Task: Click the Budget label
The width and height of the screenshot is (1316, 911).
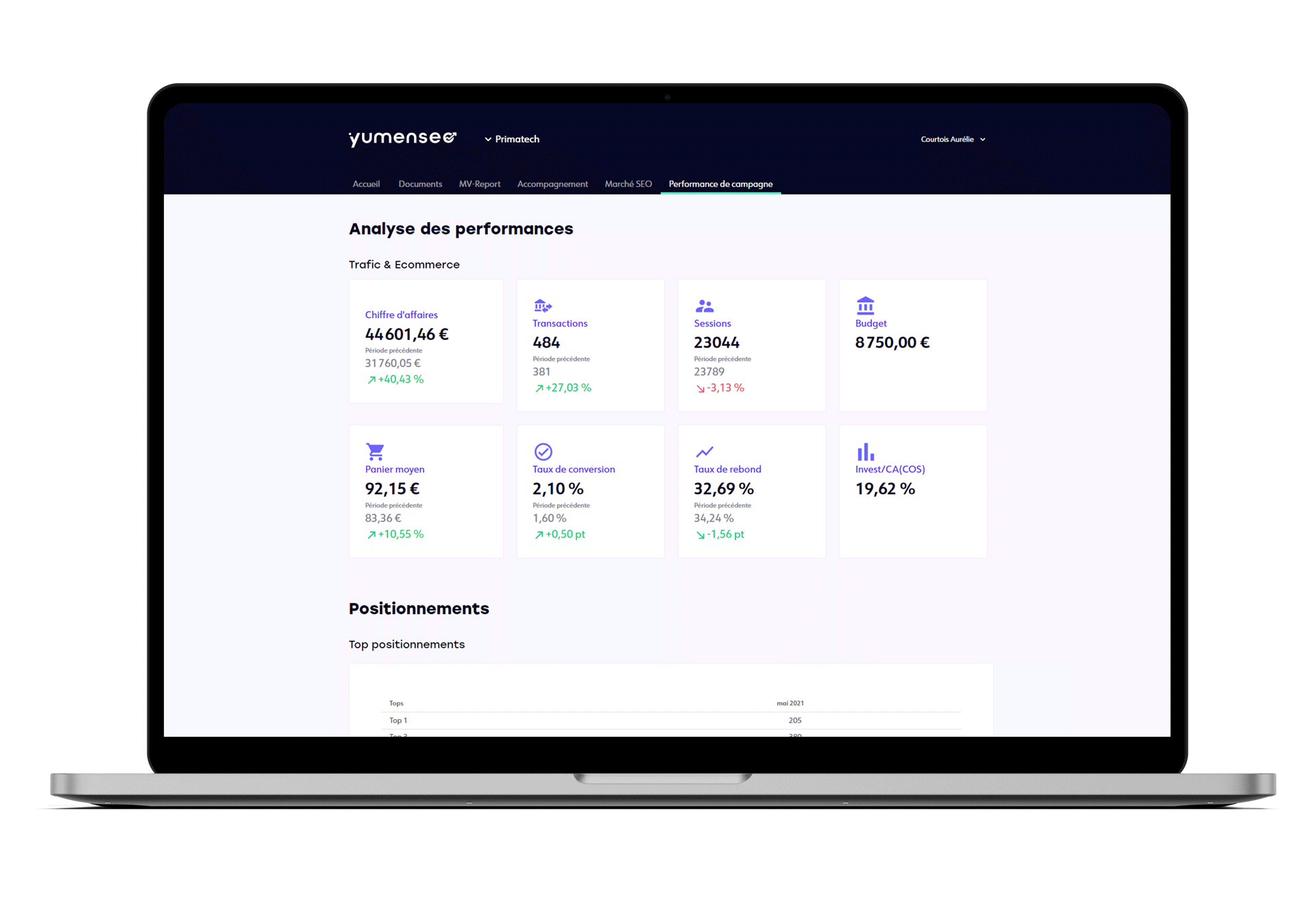Action: point(871,324)
